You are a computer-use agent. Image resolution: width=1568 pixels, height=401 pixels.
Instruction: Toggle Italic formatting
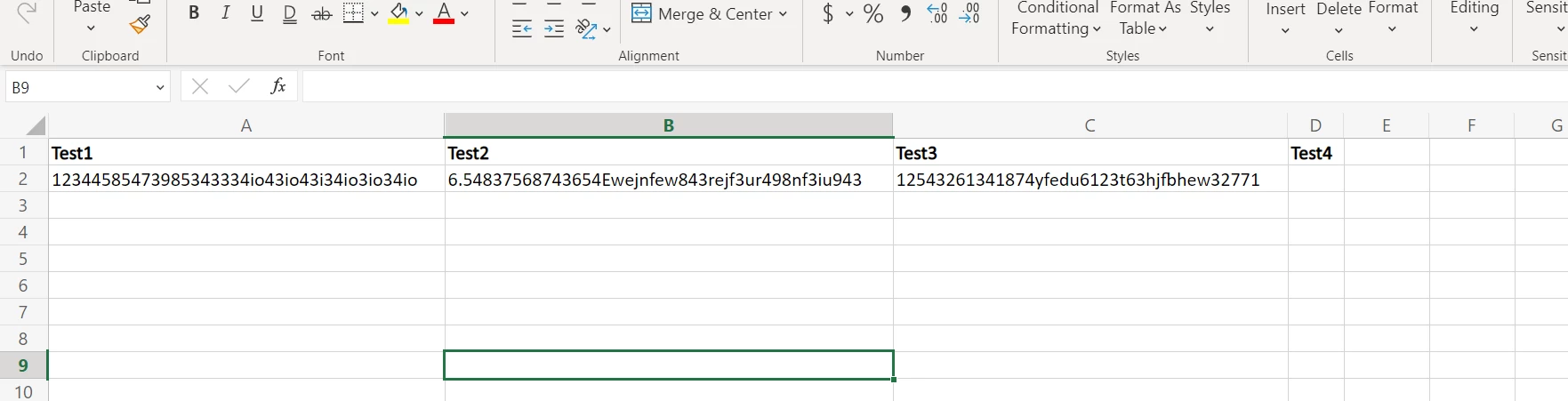[226, 13]
